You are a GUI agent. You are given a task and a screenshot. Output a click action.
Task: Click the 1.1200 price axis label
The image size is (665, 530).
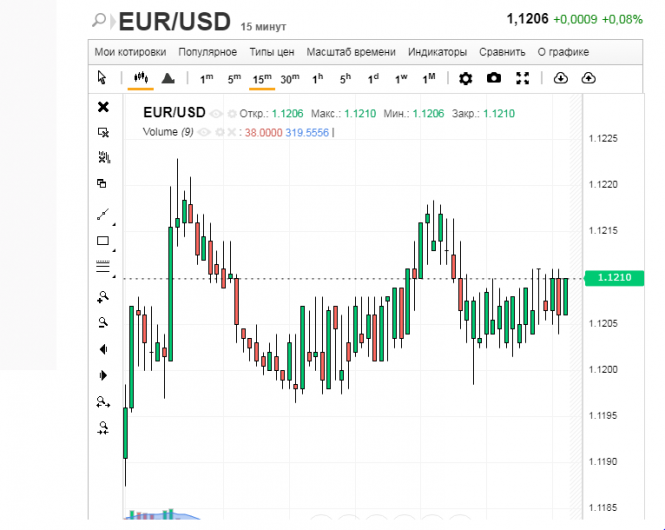point(603,370)
